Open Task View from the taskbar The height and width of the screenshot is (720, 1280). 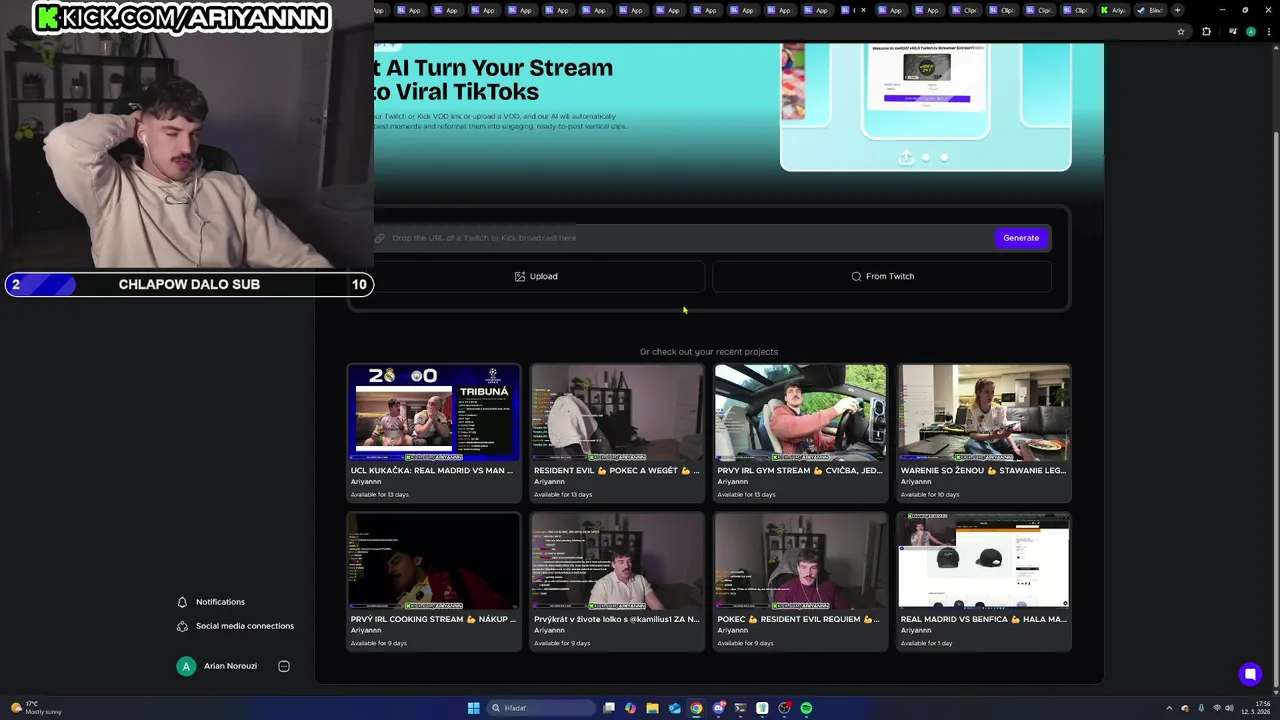click(608, 708)
